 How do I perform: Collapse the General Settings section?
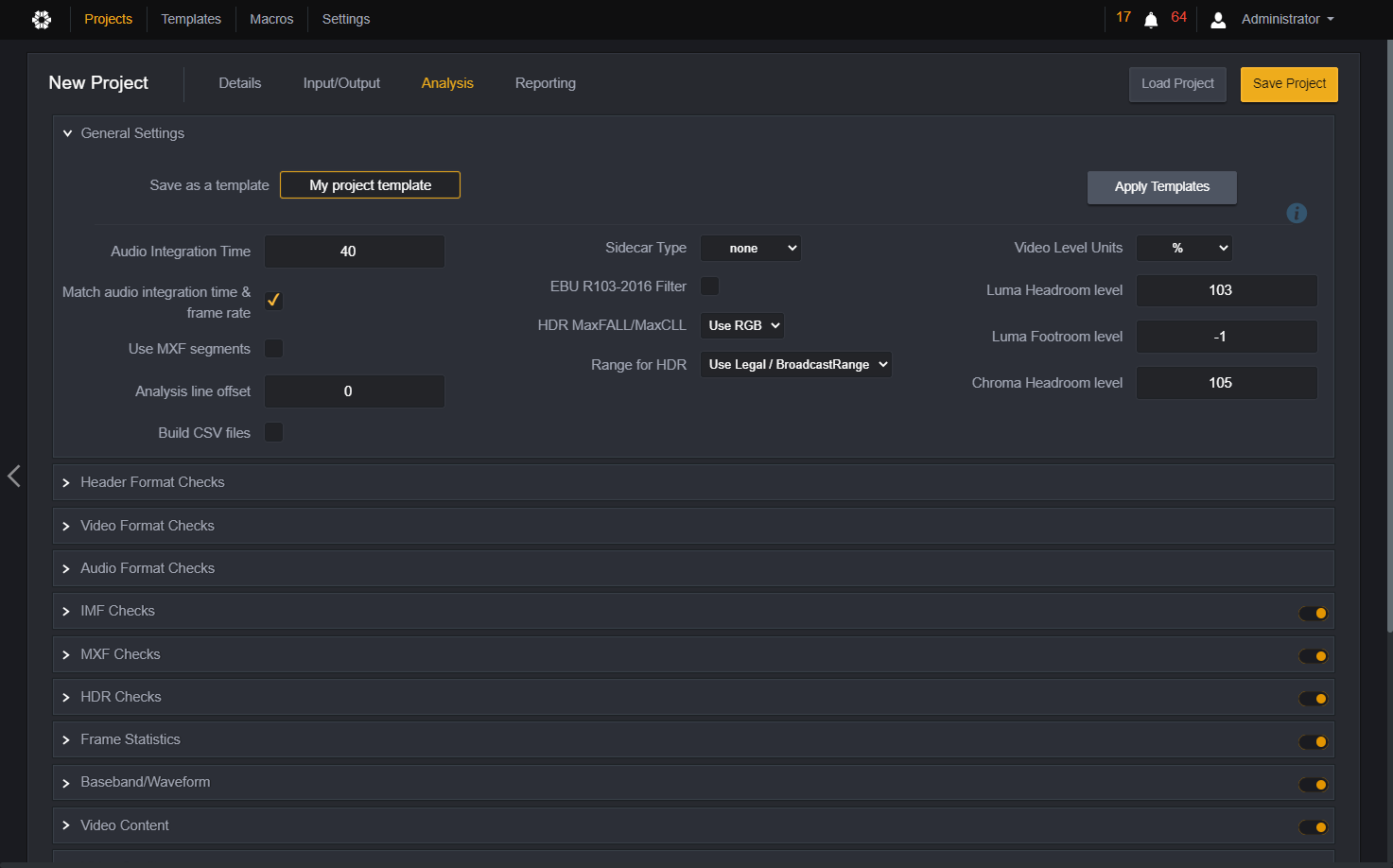click(67, 133)
